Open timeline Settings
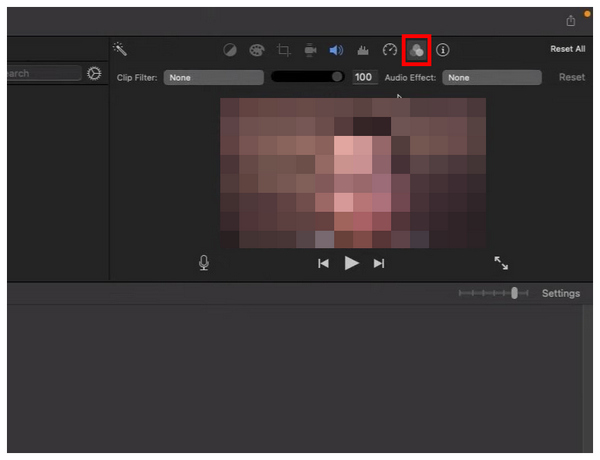 pos(561,294)
